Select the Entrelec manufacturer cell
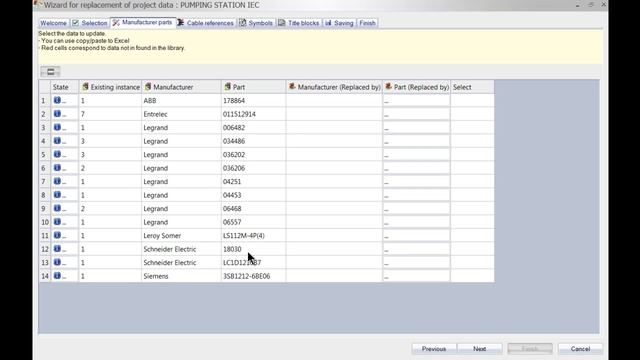Image resolution: width=640 pixels, height=360 pixels. (x=181, y=114)
